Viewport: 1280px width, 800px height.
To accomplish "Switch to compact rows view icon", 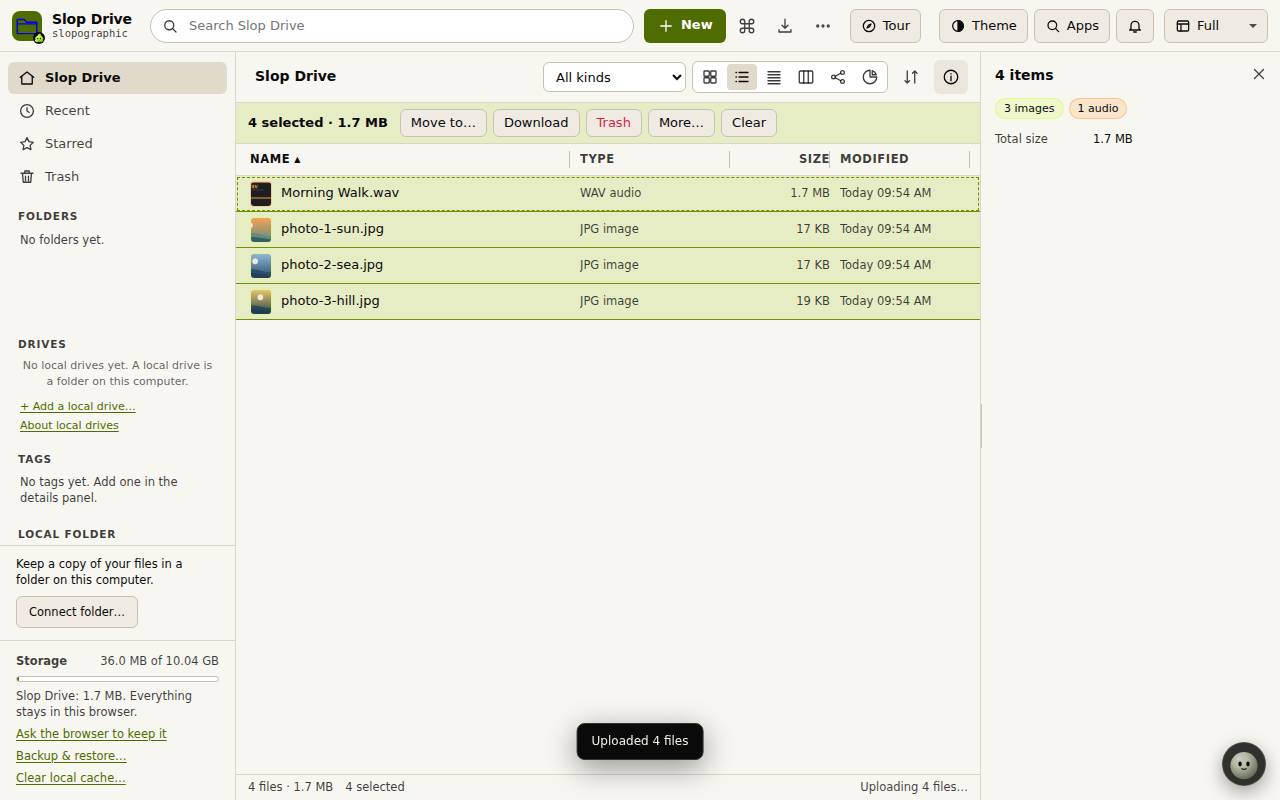I will [774, 77].
